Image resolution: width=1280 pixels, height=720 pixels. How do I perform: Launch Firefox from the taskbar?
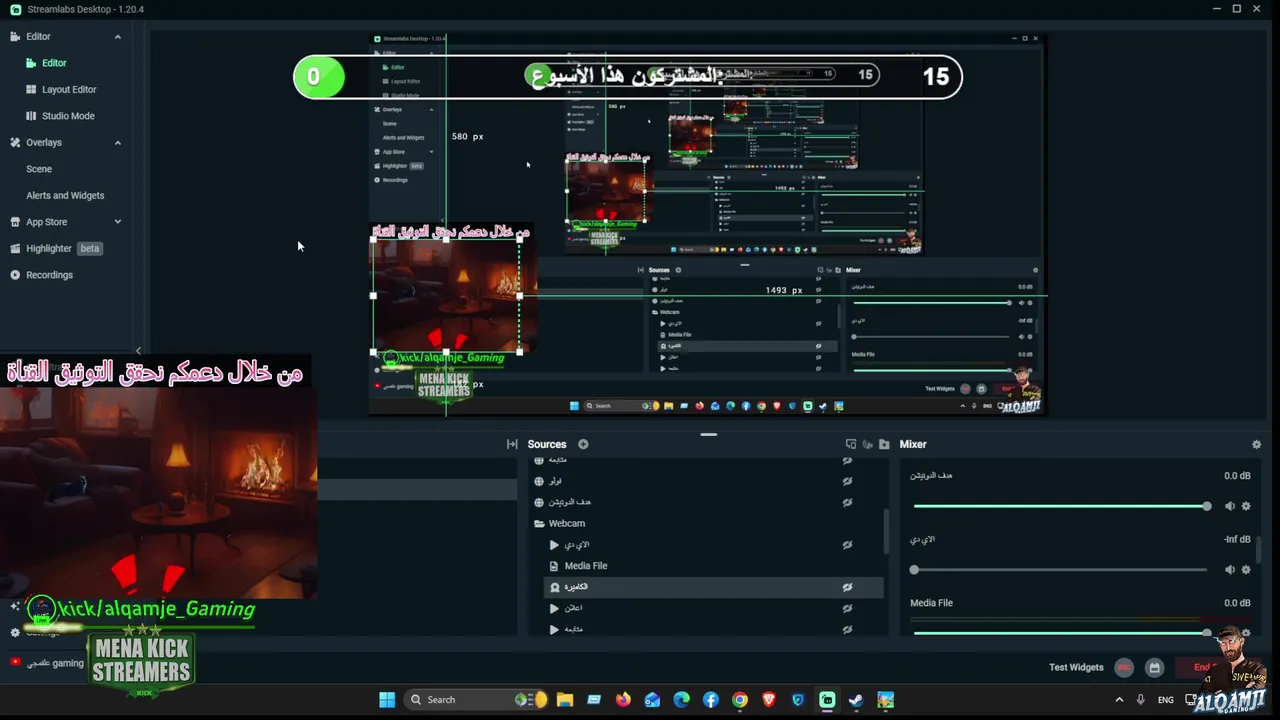623,699
